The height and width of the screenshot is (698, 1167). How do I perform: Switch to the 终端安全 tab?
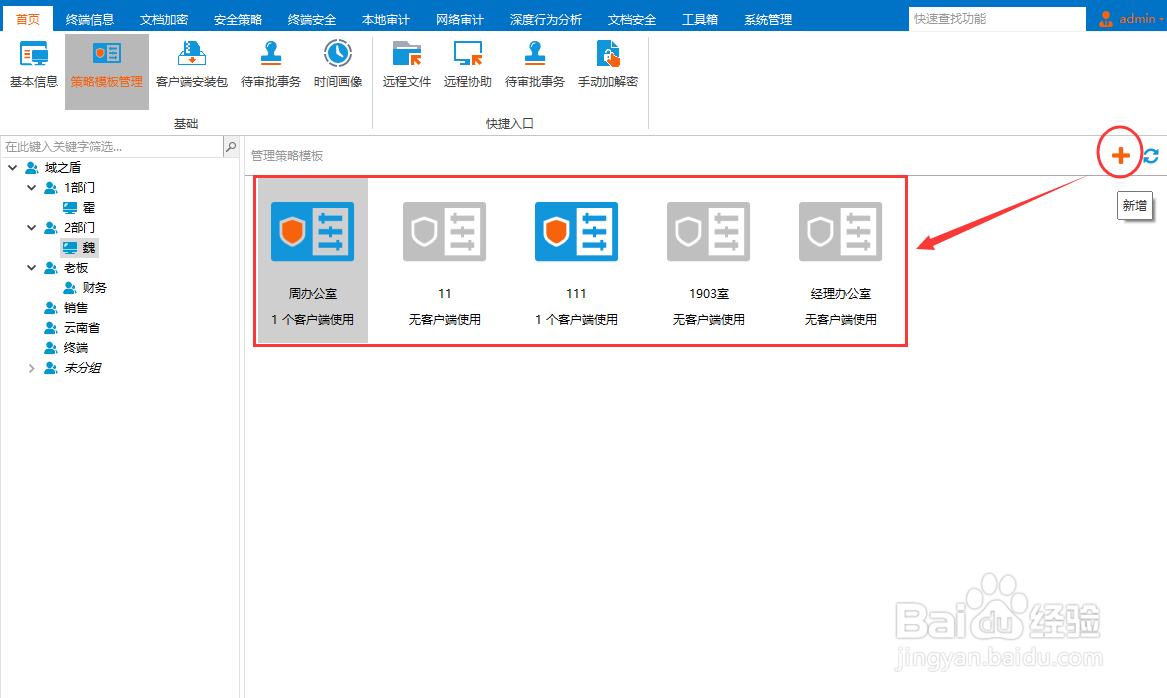[312, 19]
